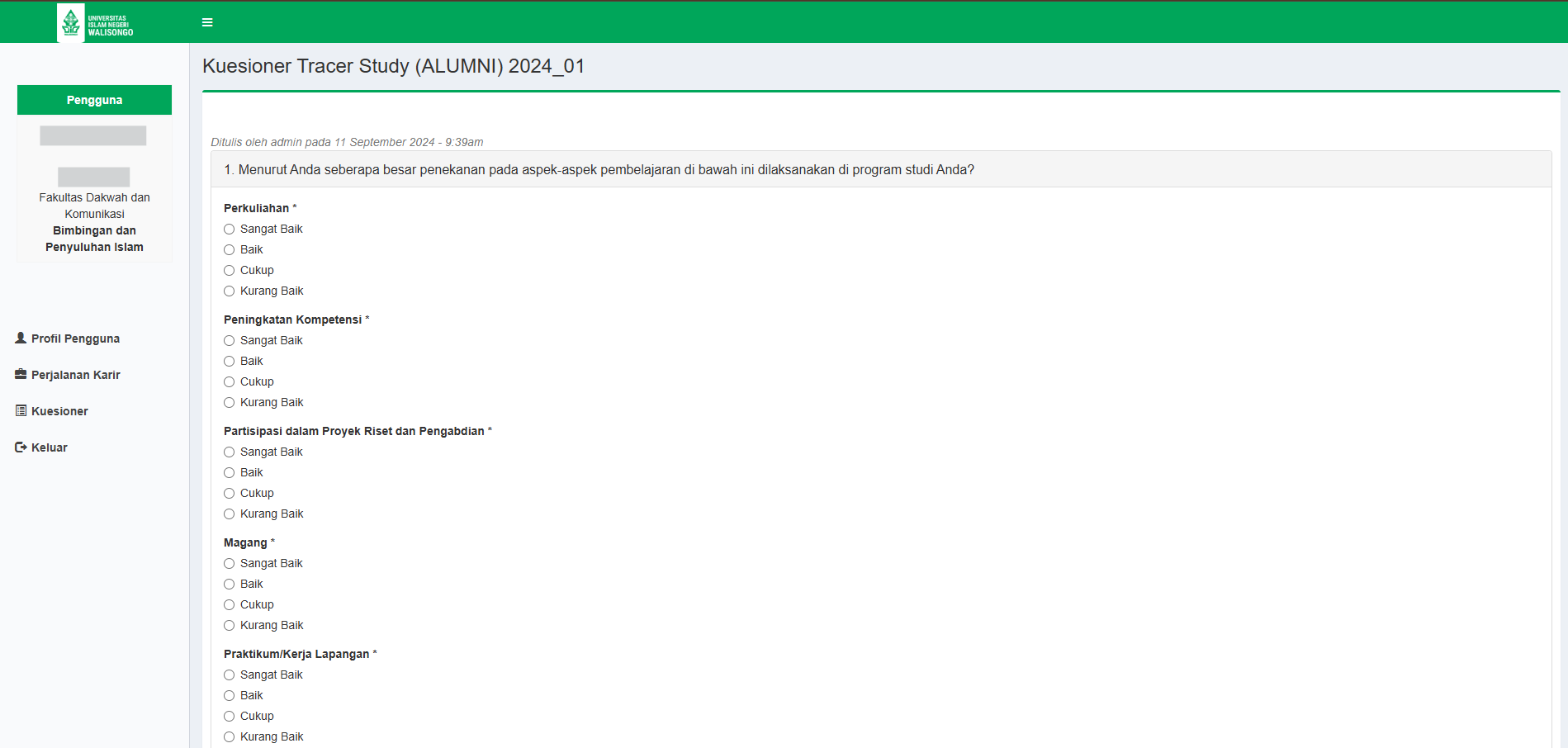Click the UIN Walisongo logo
Image resolution: width=1568 pixels, height=748 pixels.
click(96, 22)
